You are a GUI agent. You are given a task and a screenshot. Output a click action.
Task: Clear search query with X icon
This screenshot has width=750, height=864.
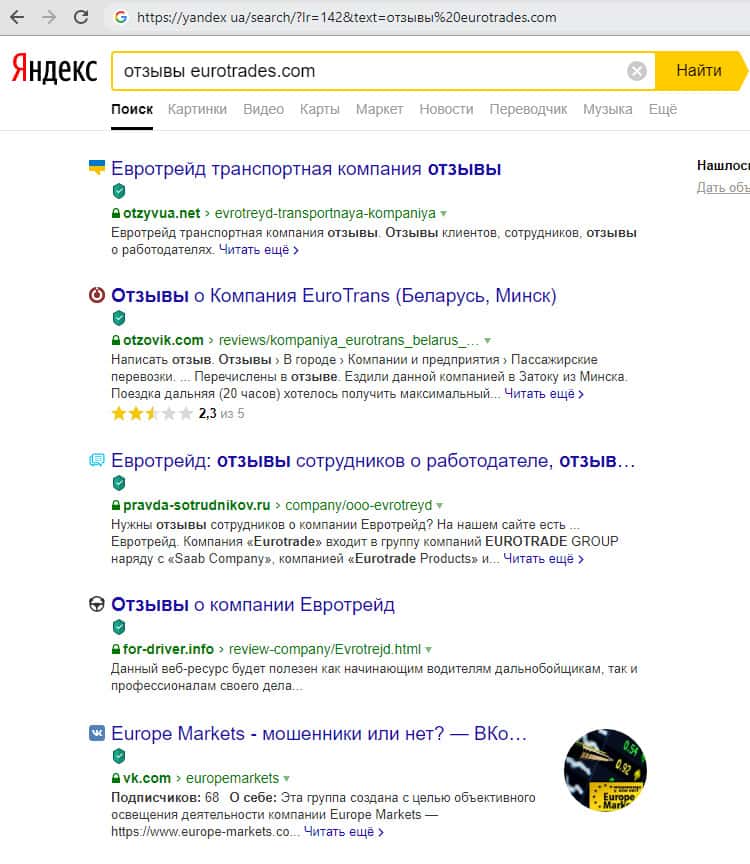636,71
